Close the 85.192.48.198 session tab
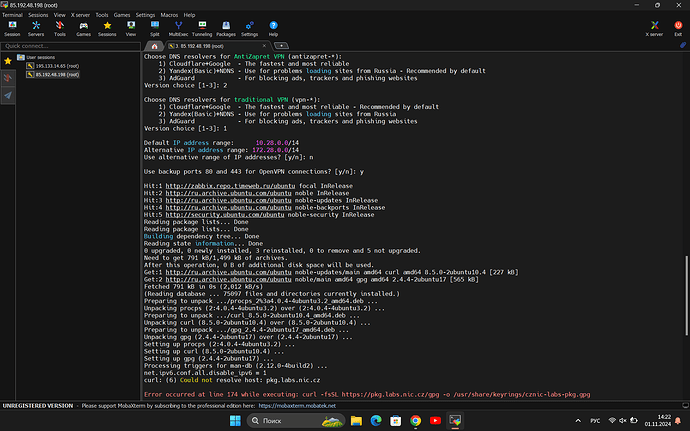The height and width of the screenshot is (431, 690). pyautogui.click(x=264, y=45)
